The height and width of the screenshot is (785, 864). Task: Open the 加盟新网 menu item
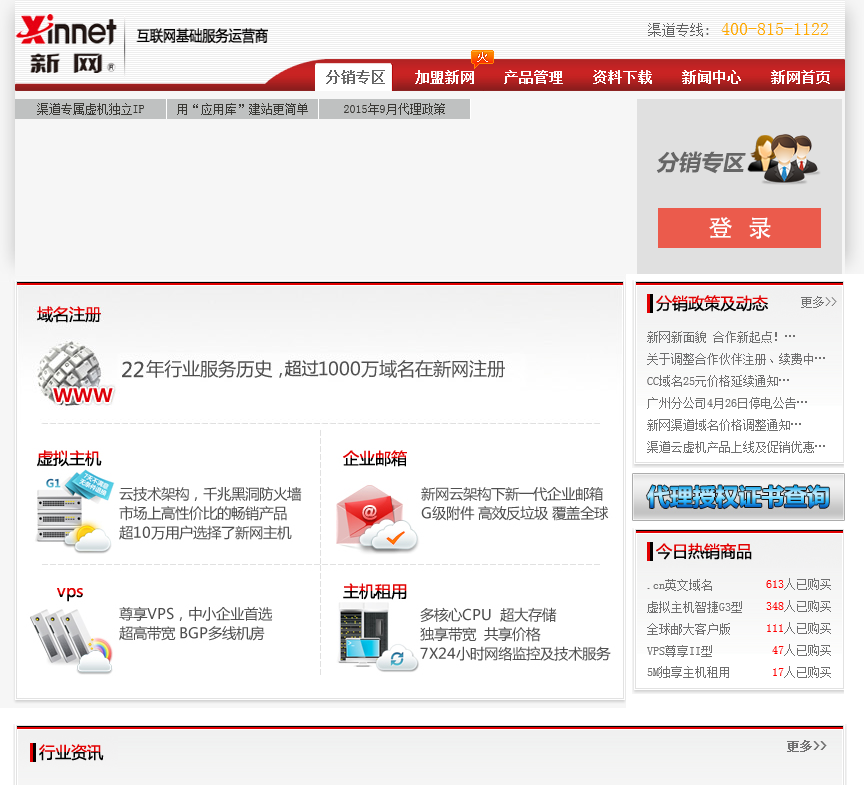coord(445,78)
